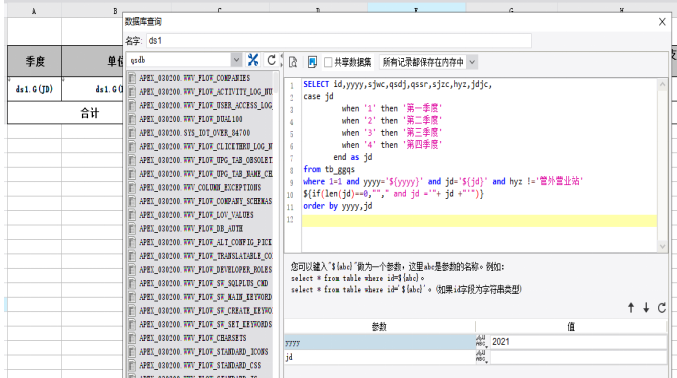Click the 值 column header
The width and height of the screenshot is (677, 378).
[x=571, y=327]
